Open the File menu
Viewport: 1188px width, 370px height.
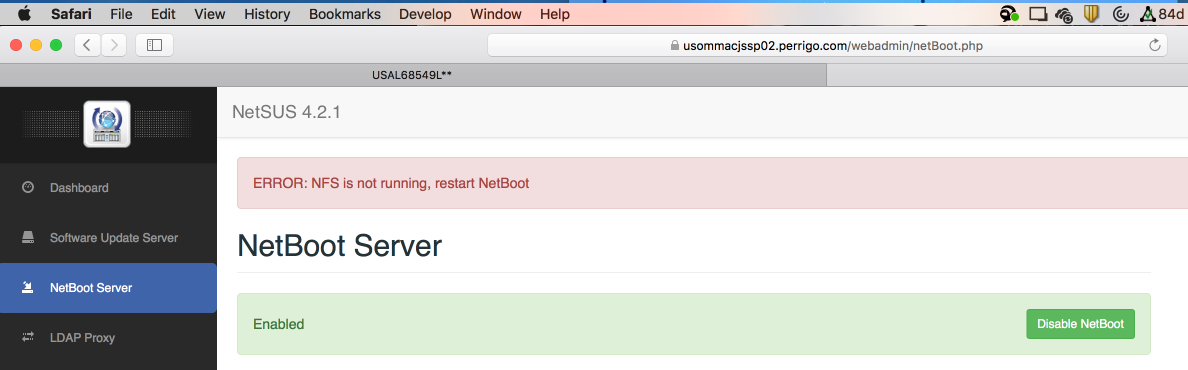pos(121,14)
